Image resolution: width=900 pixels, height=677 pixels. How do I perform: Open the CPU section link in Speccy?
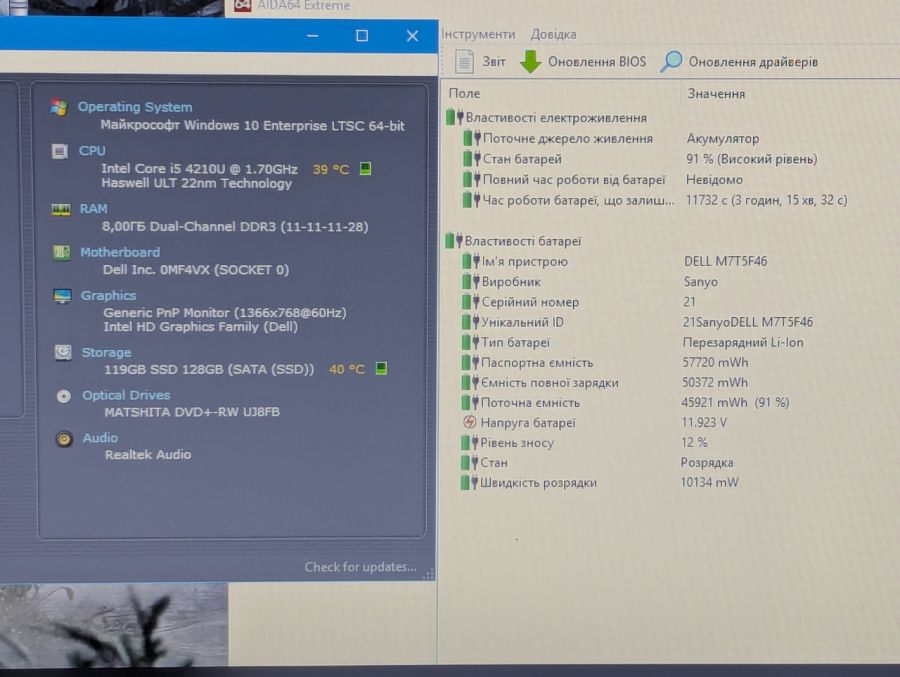[92, 150]
